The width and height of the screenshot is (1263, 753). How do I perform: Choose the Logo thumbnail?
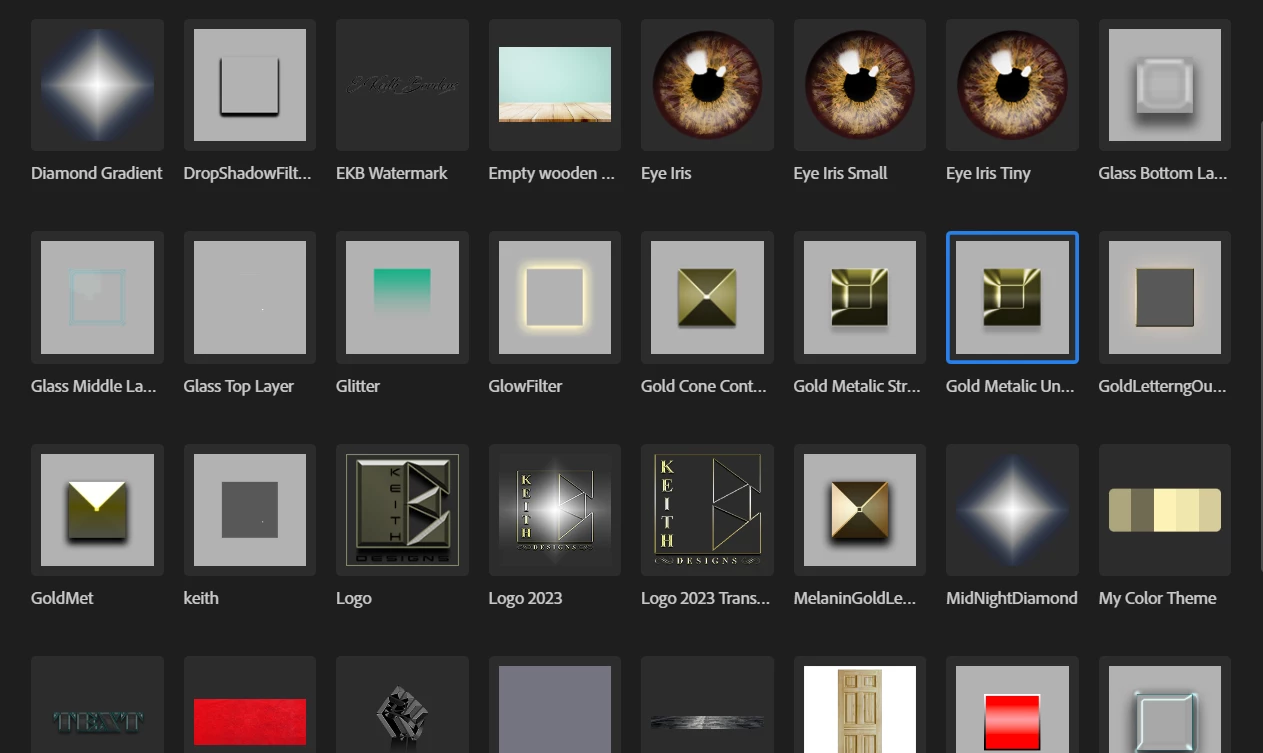(x=402, y=510)
